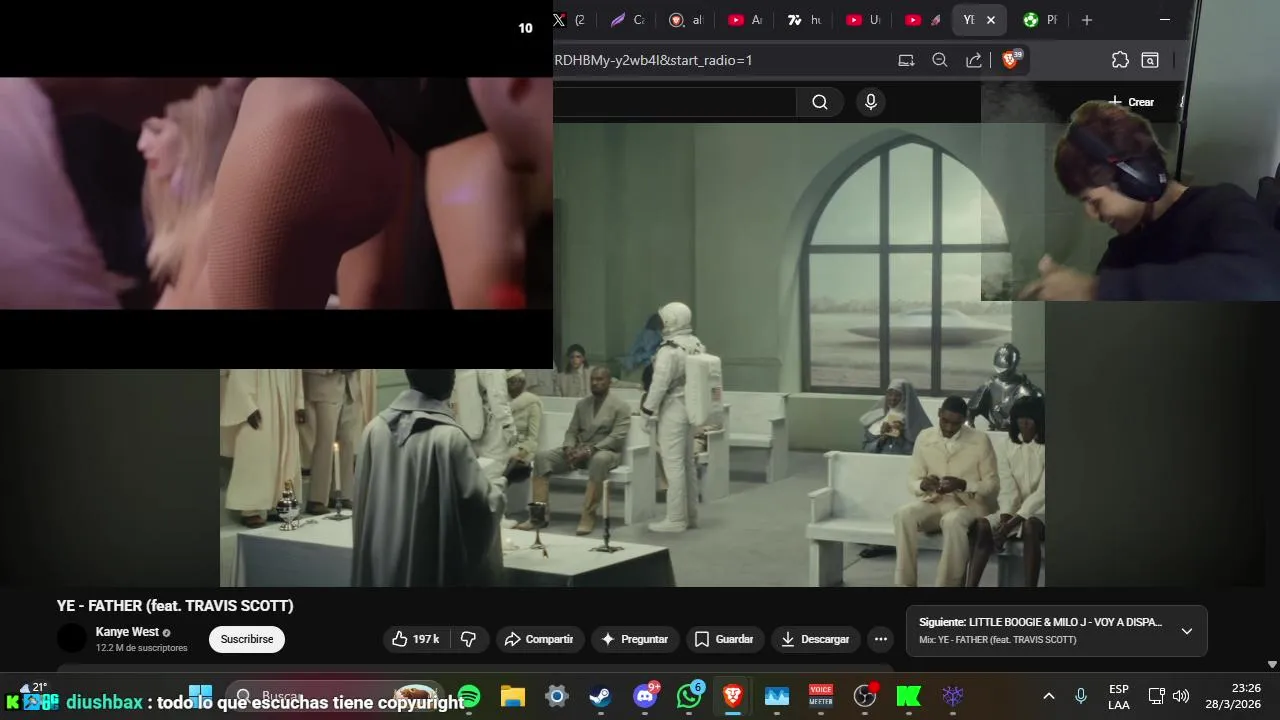
Task: Show hidden system tray icons
Action: click(x=1049, y=696)
